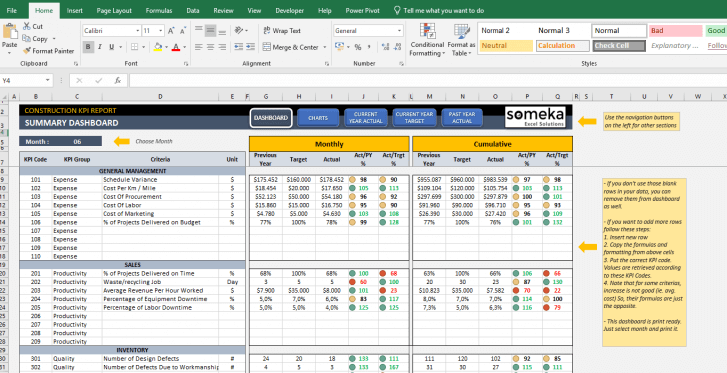Screen dimensions: 727x373
Task: Apply the Check Cell style
Action: [619, 45]
